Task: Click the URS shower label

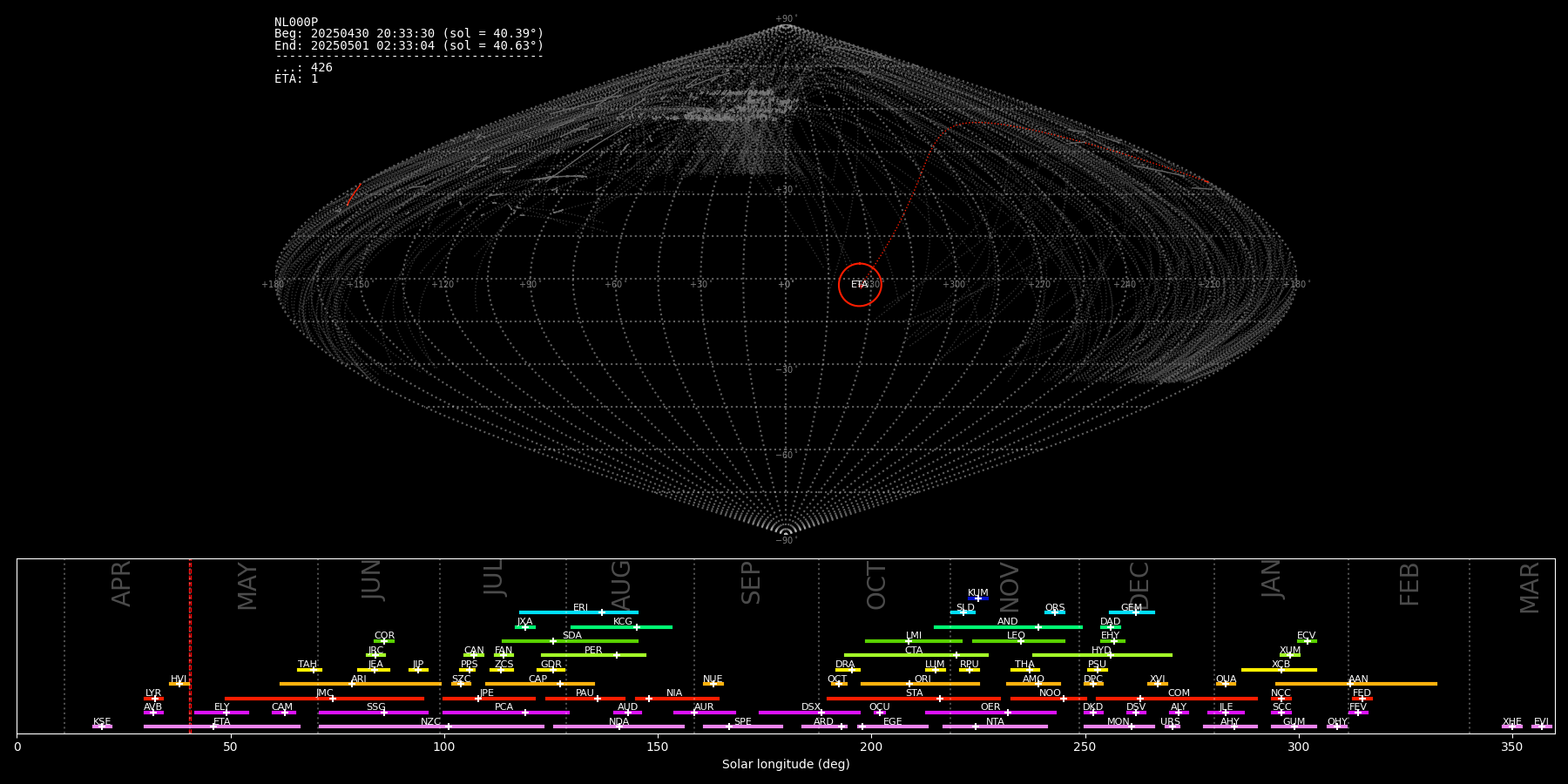Action: pyautogui.click(x=1170, y=722)
